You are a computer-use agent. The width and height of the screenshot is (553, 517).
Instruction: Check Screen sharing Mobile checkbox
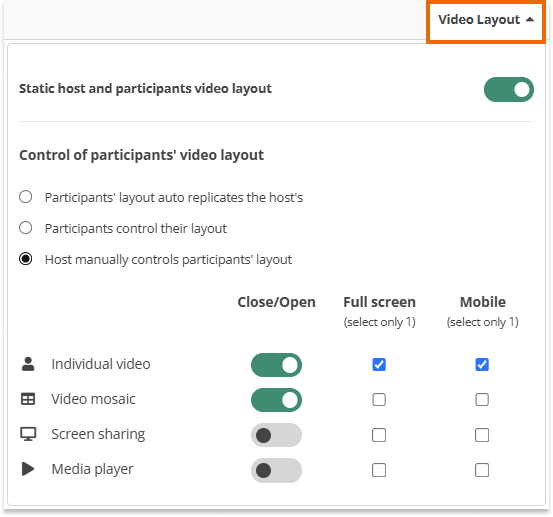point(482,435)
